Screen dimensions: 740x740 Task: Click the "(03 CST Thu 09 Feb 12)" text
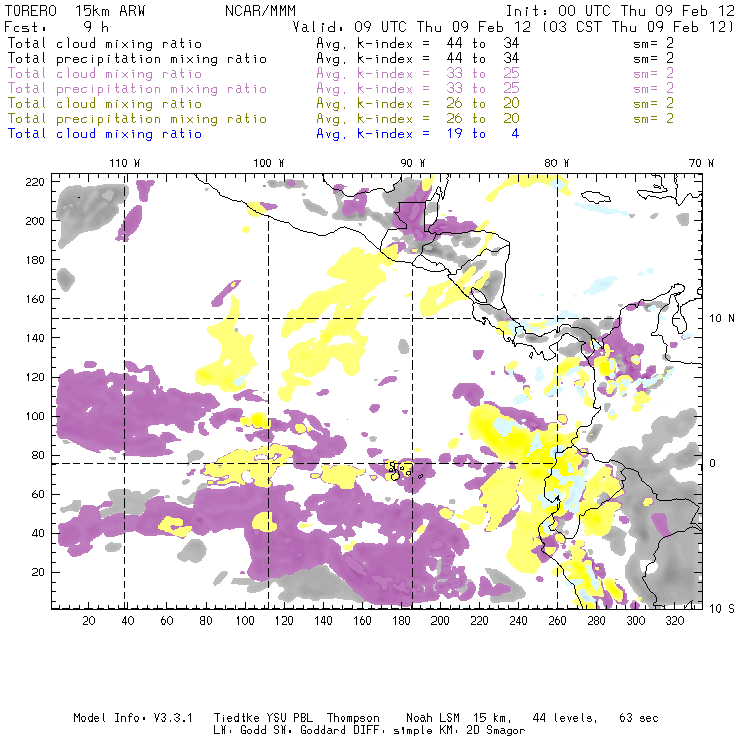pos(638,27)
